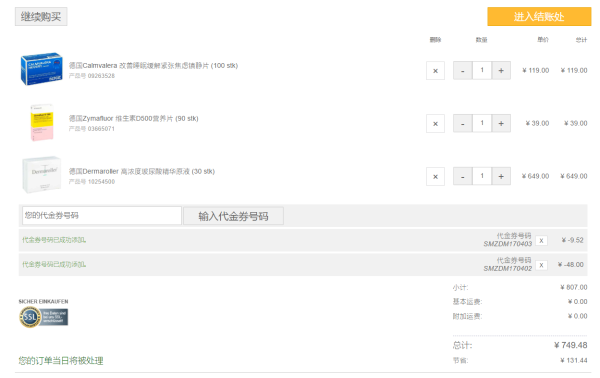
Task: Increase quantity of Calmvalera item
Action: click(x=501, y=70)
